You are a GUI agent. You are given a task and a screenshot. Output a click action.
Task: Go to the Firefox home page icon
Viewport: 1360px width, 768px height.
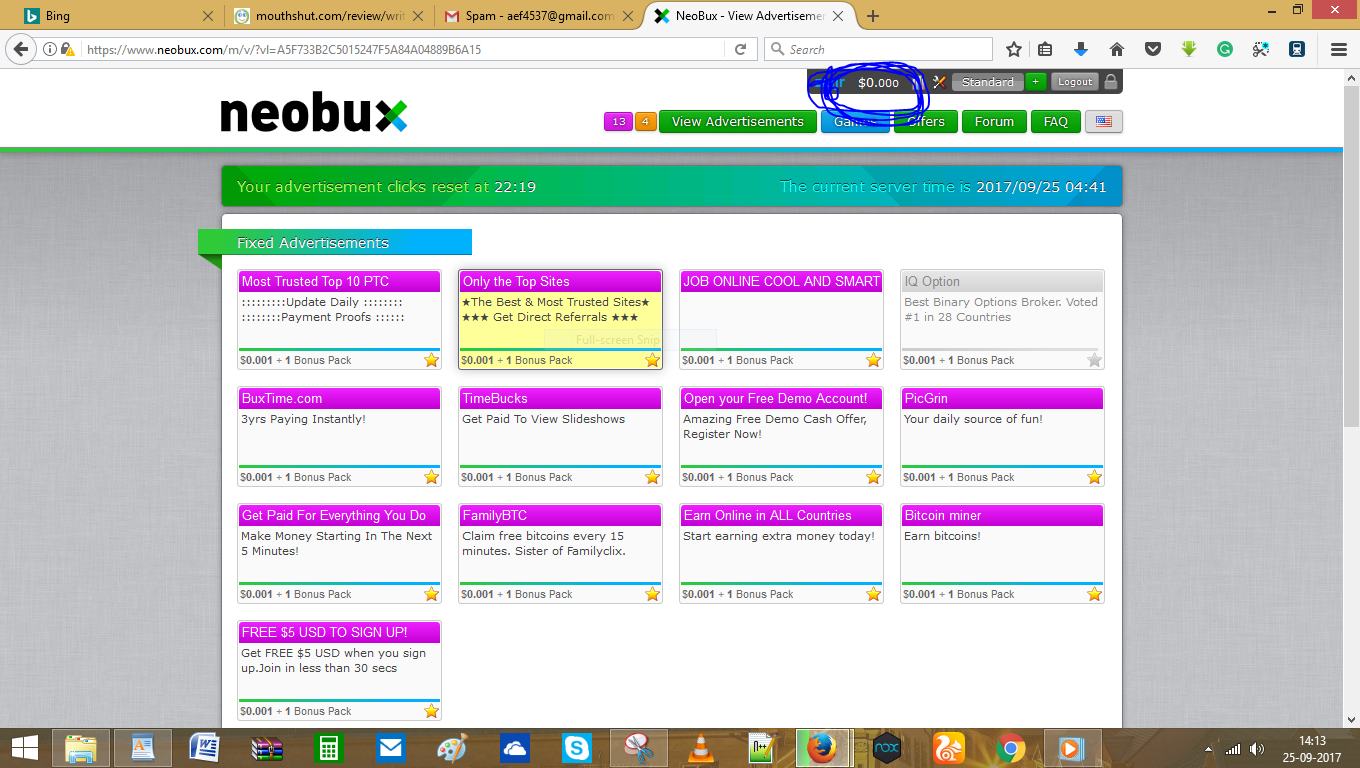(1117, 49)
